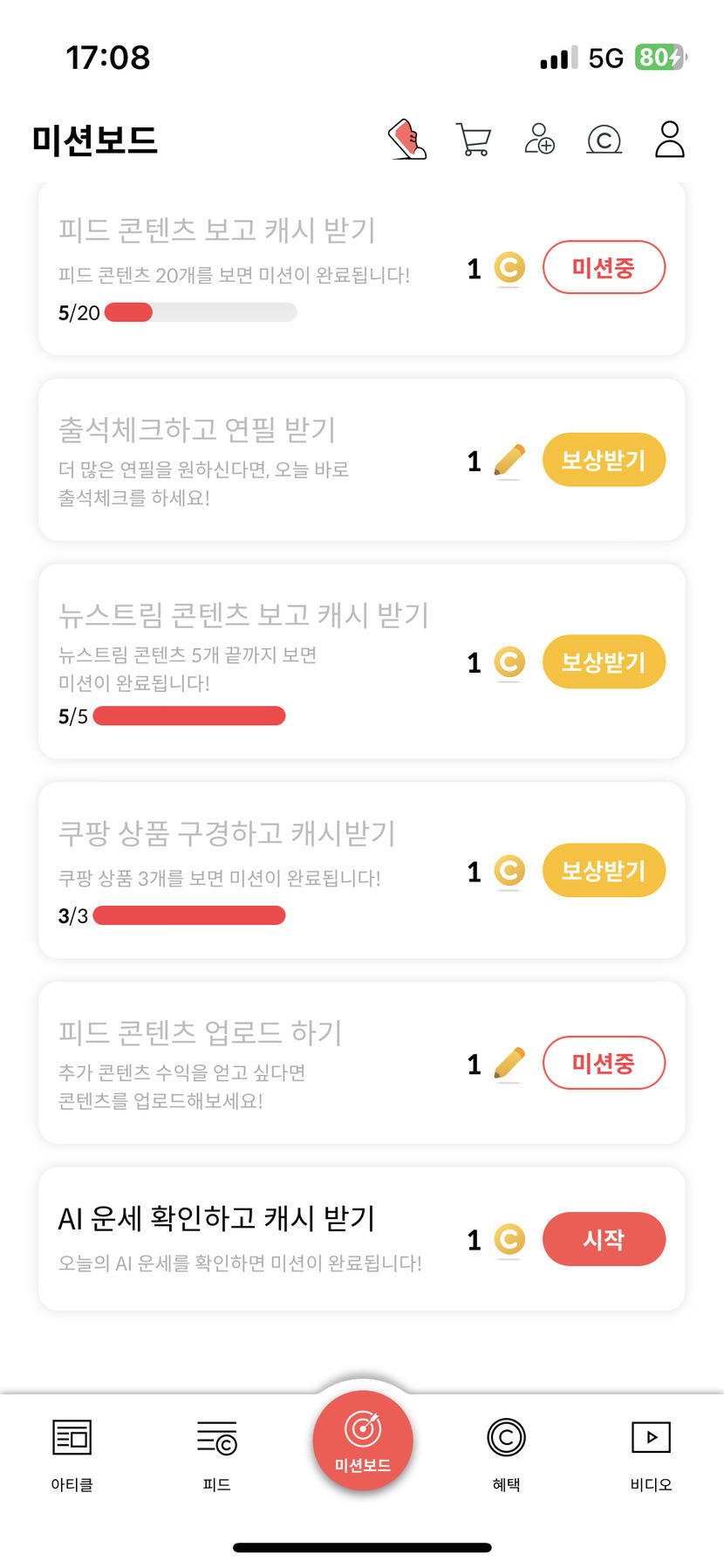Image resolution: width=724 pixels, height=1568 pixels.
Task: Tap the pencil reward icon for 출석체크
Action: pyautogui.click(x=509, y=460)
